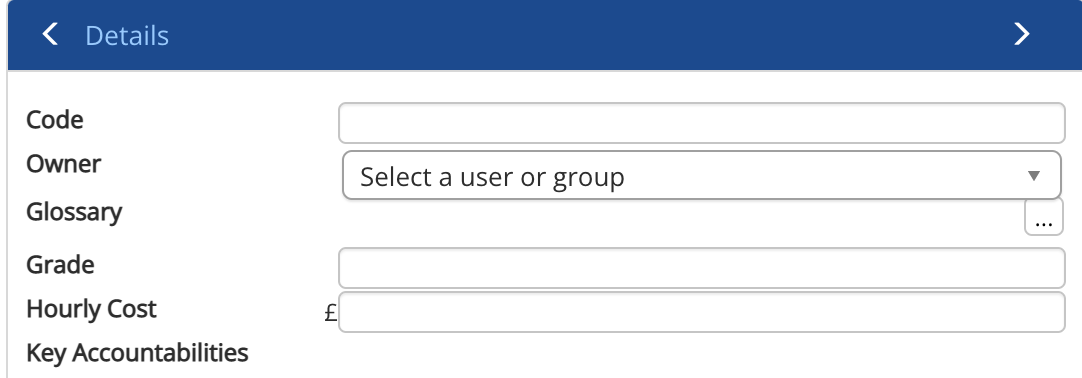The image size is (1082, 378).
Task: Advance with the right chevron arrow
Action: (x=1021, y=34)
